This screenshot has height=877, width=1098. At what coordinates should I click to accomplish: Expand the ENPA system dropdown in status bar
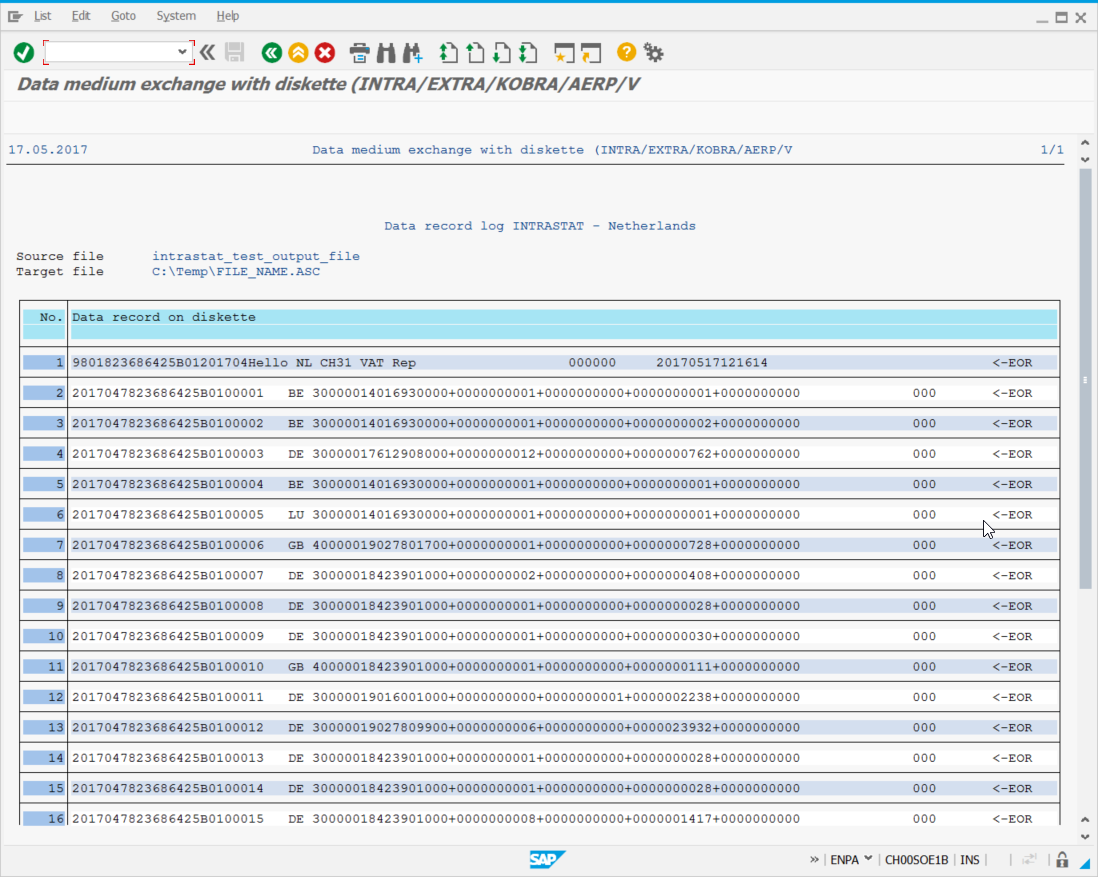click(x=868, y=859)
